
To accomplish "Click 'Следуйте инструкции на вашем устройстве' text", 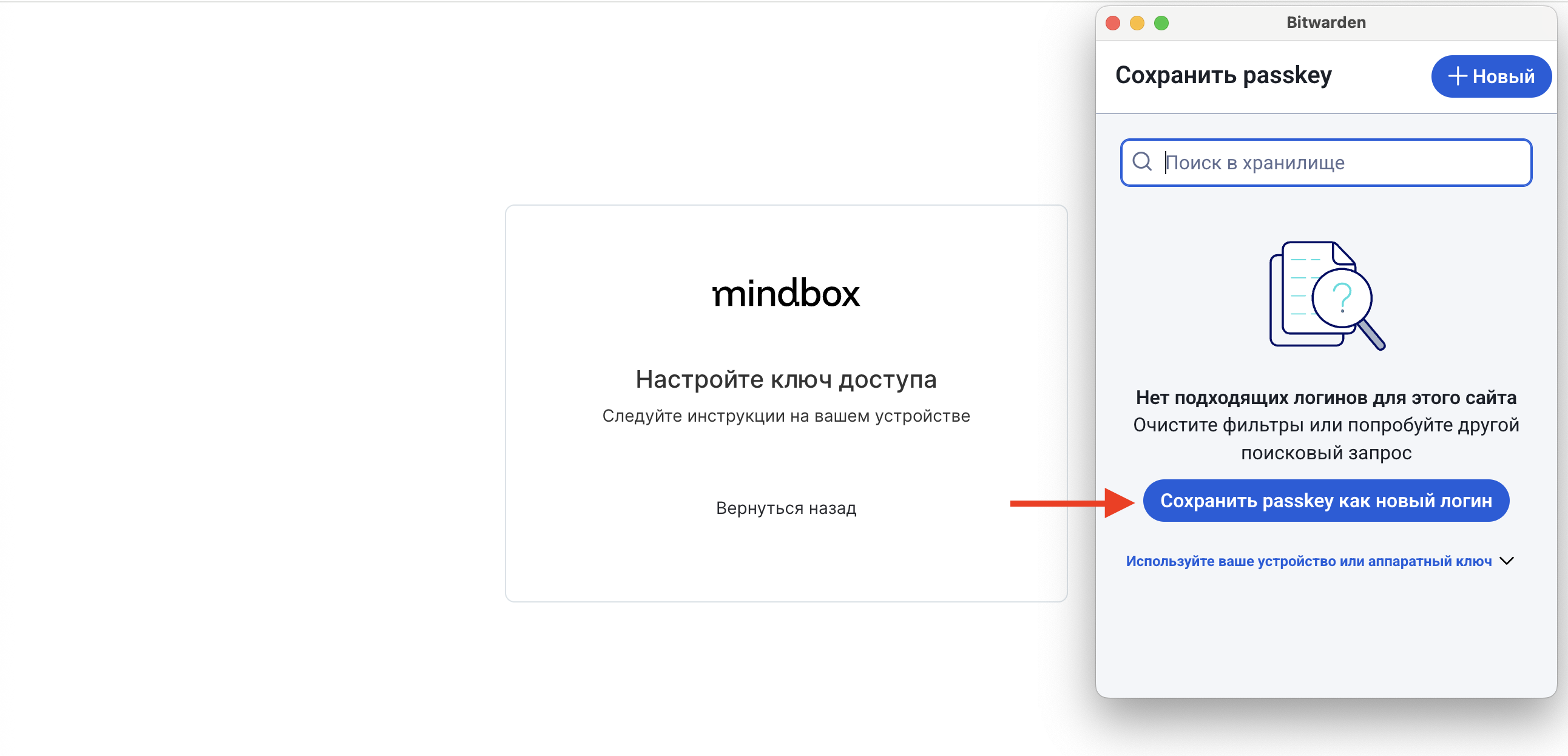I will 786,416.
